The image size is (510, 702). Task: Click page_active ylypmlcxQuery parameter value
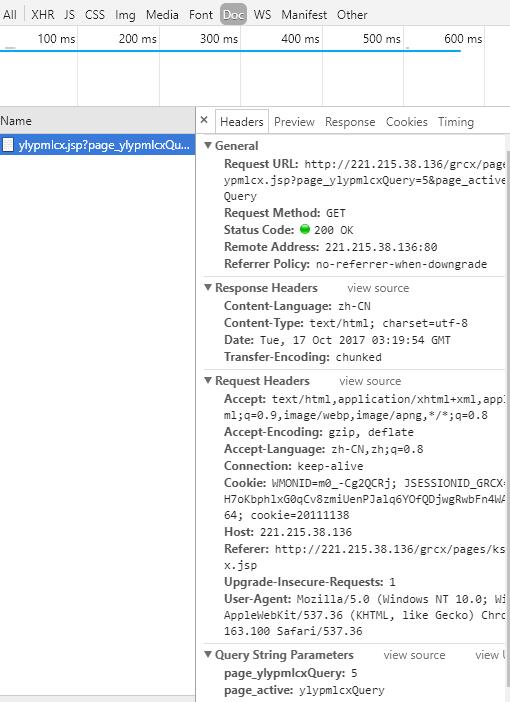click(x=342, y=690)
